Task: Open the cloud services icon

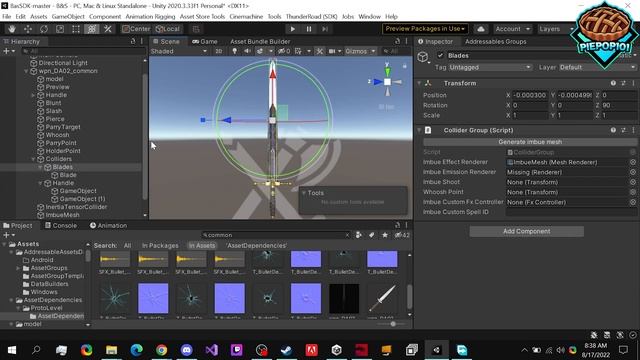Action: (x=481, y=29)
